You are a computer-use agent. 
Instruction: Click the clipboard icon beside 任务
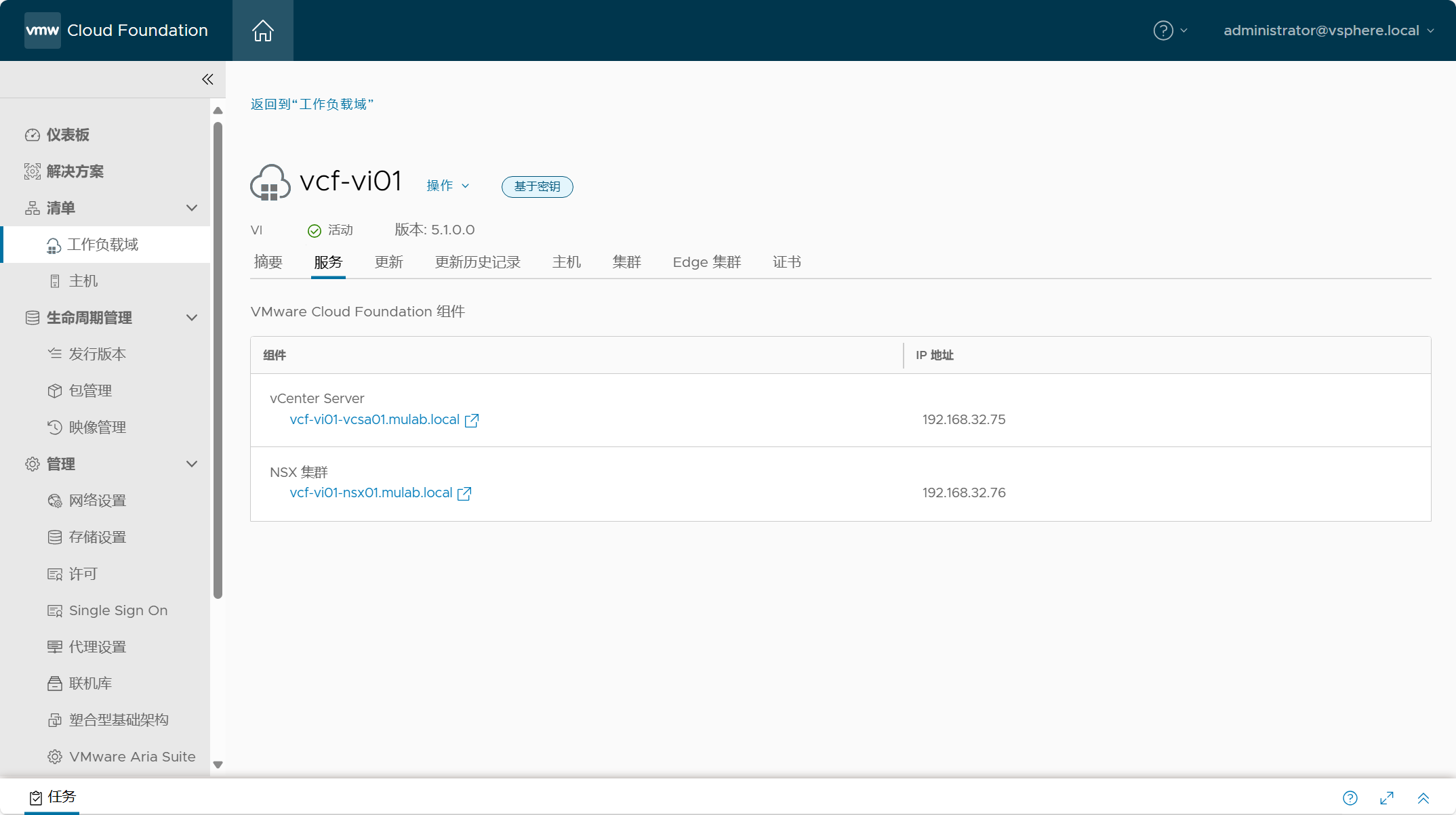click(36, 798)
